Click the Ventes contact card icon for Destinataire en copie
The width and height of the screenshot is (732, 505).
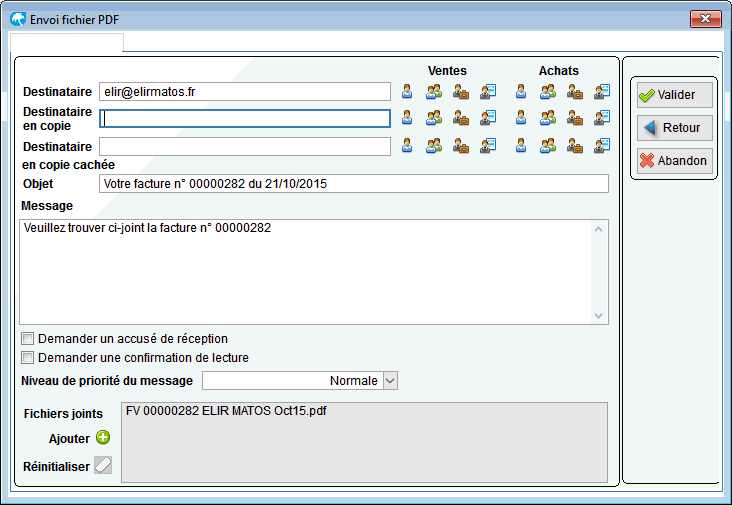pos(488,118)
